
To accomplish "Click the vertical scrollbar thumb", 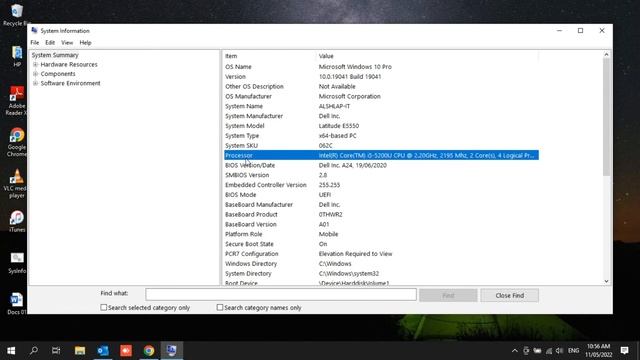I will point(607,118).
